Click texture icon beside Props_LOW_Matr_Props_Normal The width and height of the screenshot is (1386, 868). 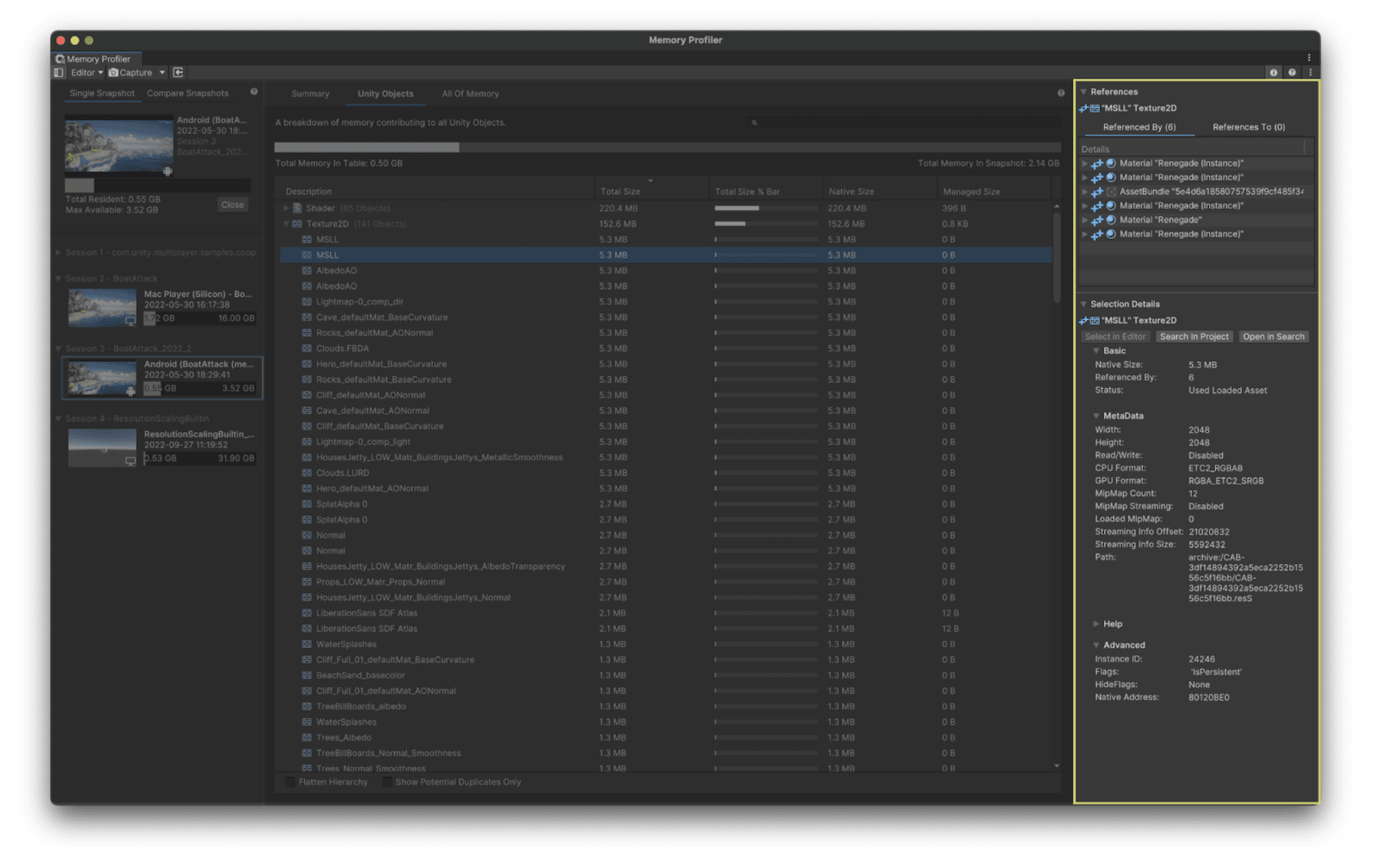pos(307,582)
